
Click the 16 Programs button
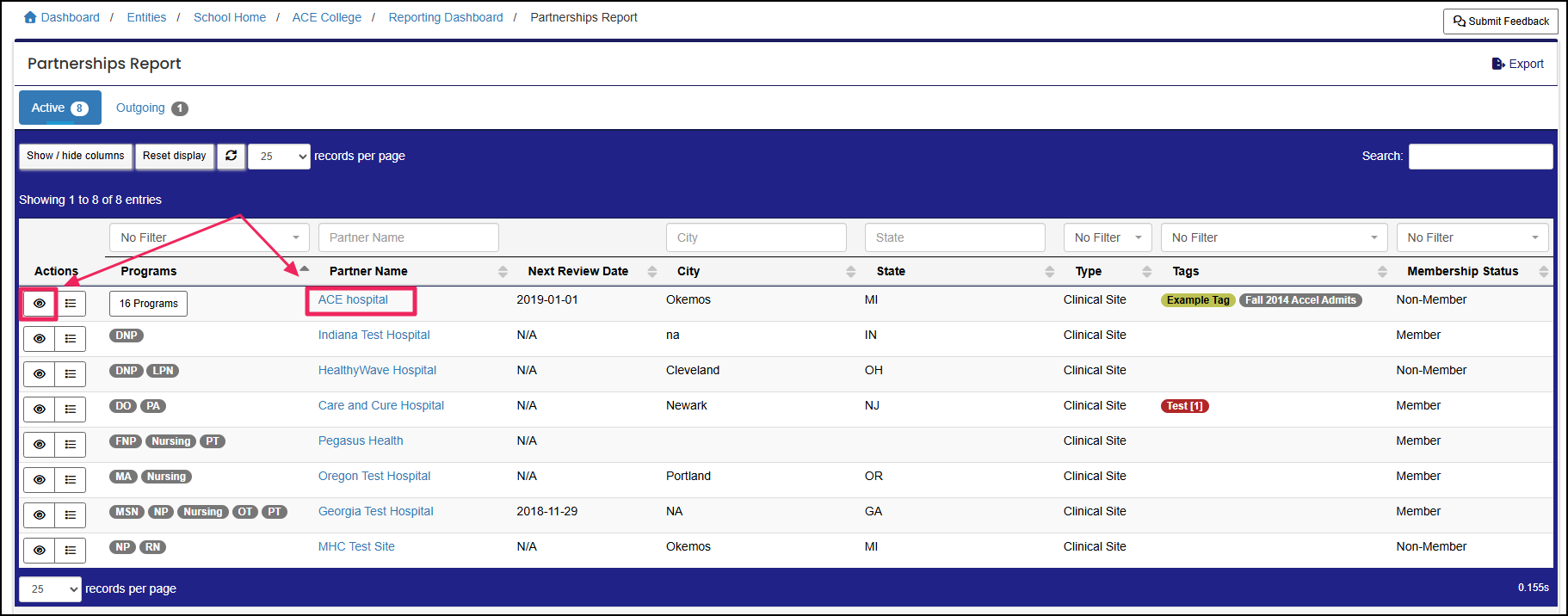148,304
